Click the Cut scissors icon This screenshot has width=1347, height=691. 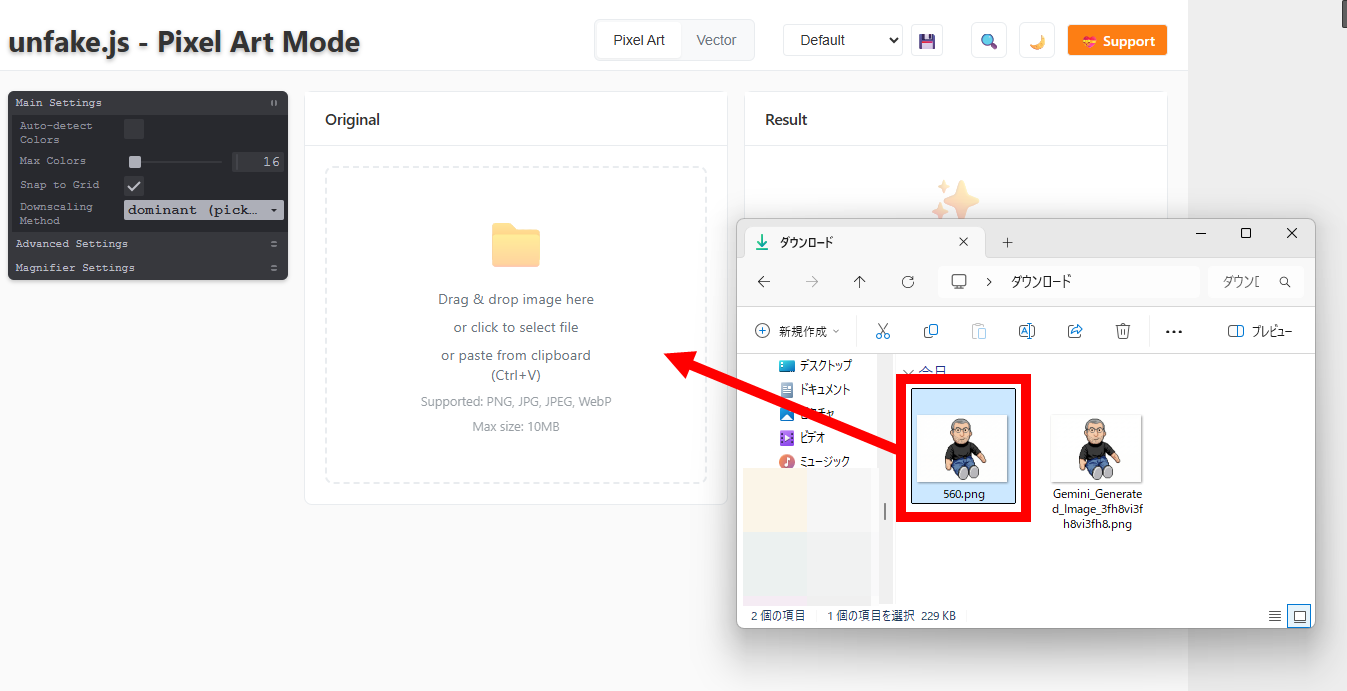pyautogui.click(x=883, y=331)
